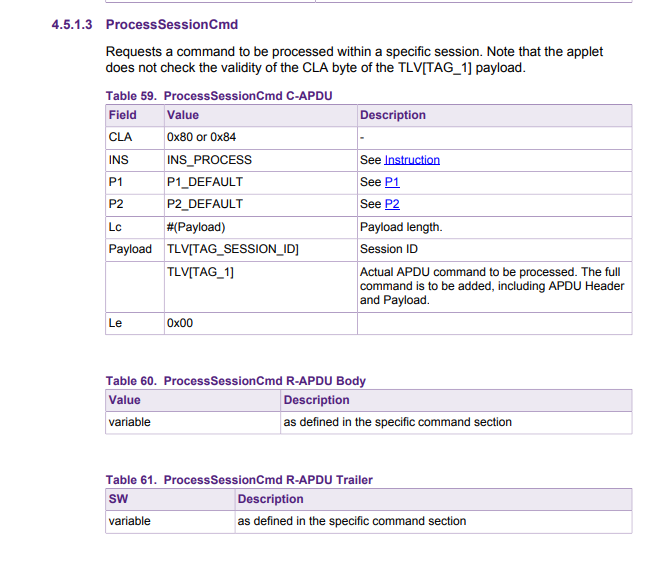Click the P1_DEFAULT value cell
The height and width of the screenshot is (568, 646).
coord(205,182)
